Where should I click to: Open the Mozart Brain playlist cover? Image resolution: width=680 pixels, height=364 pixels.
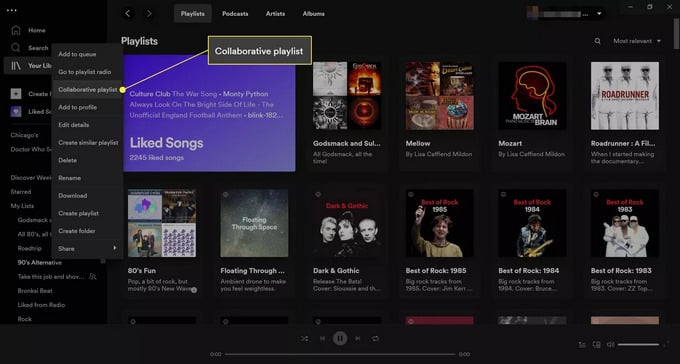point(532,96)
